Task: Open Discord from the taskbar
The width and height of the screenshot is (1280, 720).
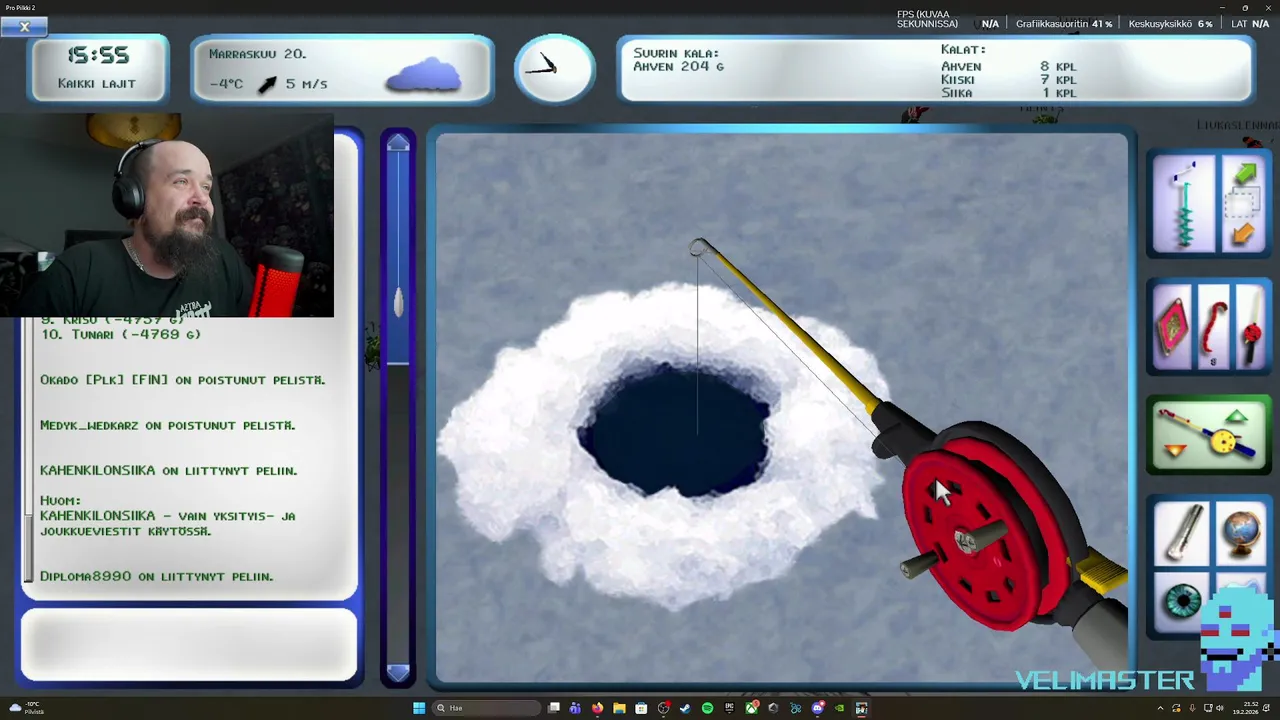Action: 817,708
